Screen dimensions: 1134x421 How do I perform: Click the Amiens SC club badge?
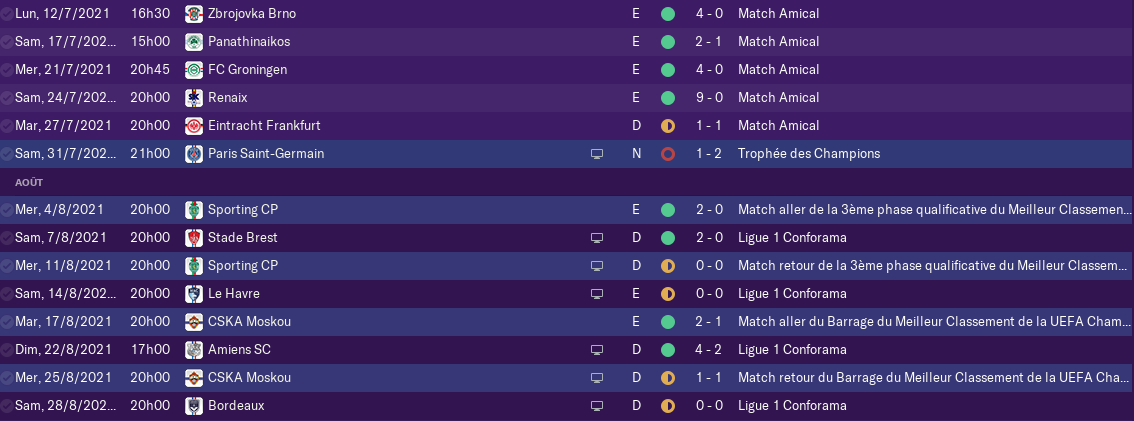[x=193, y=350]
